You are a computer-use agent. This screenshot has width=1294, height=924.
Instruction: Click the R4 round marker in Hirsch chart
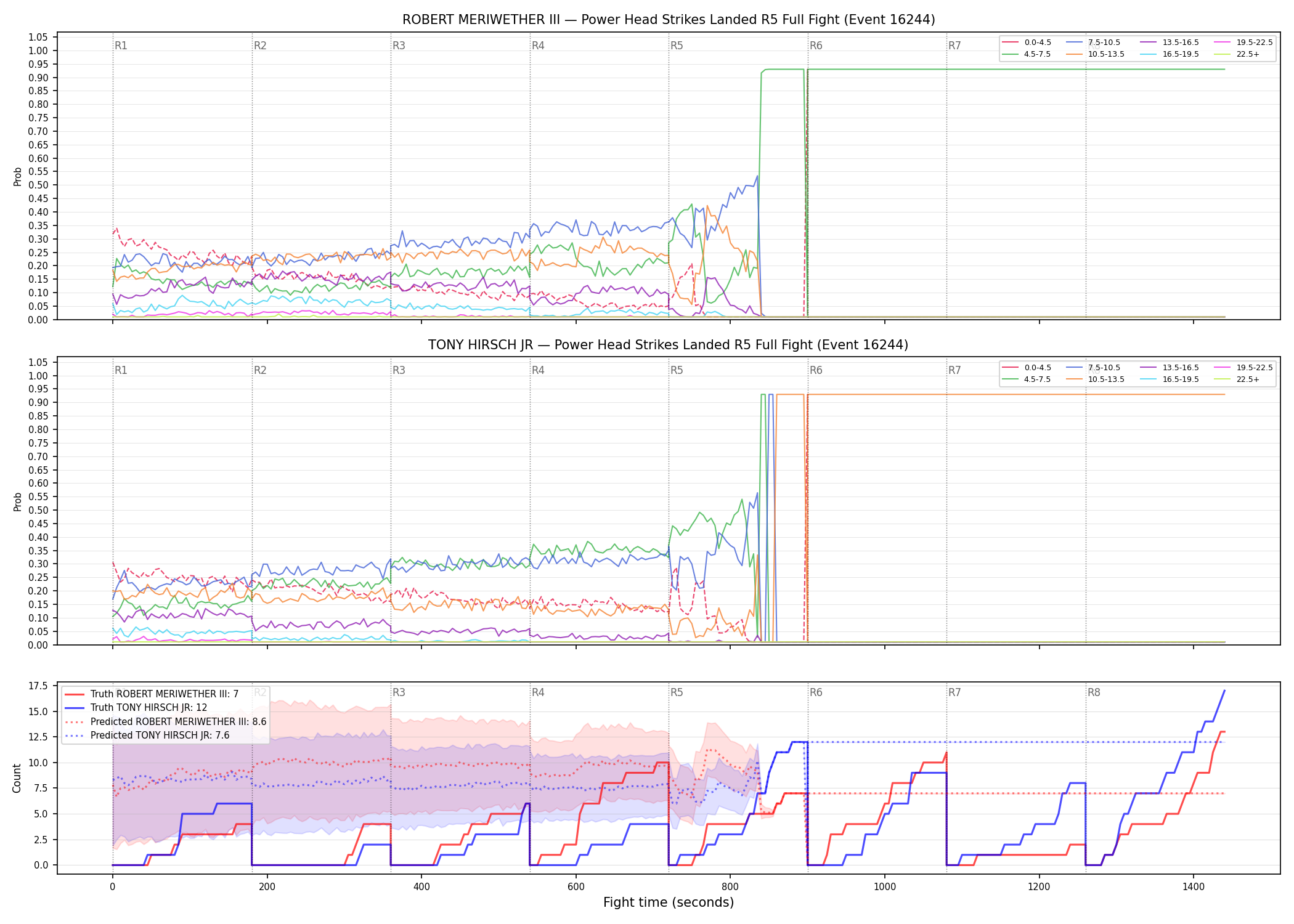pos(538,370)
